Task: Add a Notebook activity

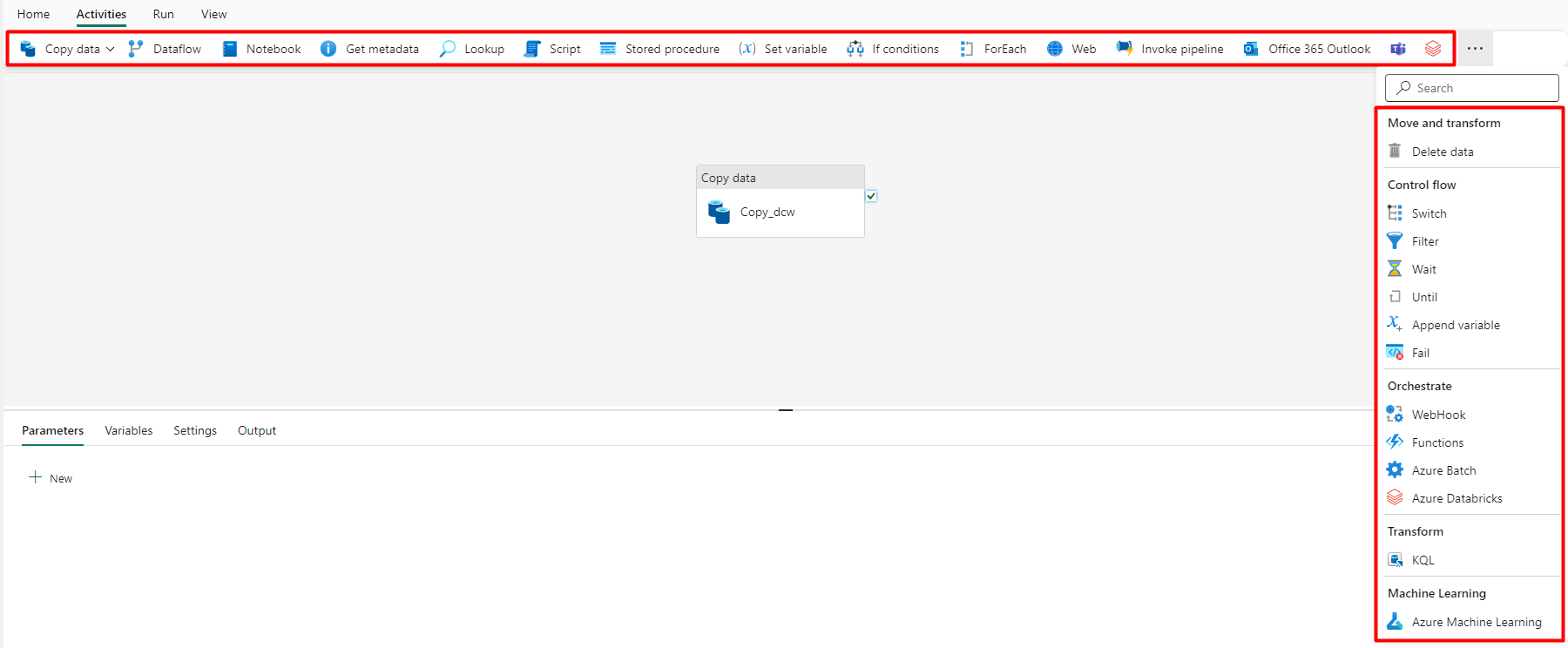Action: pos(261,49)
